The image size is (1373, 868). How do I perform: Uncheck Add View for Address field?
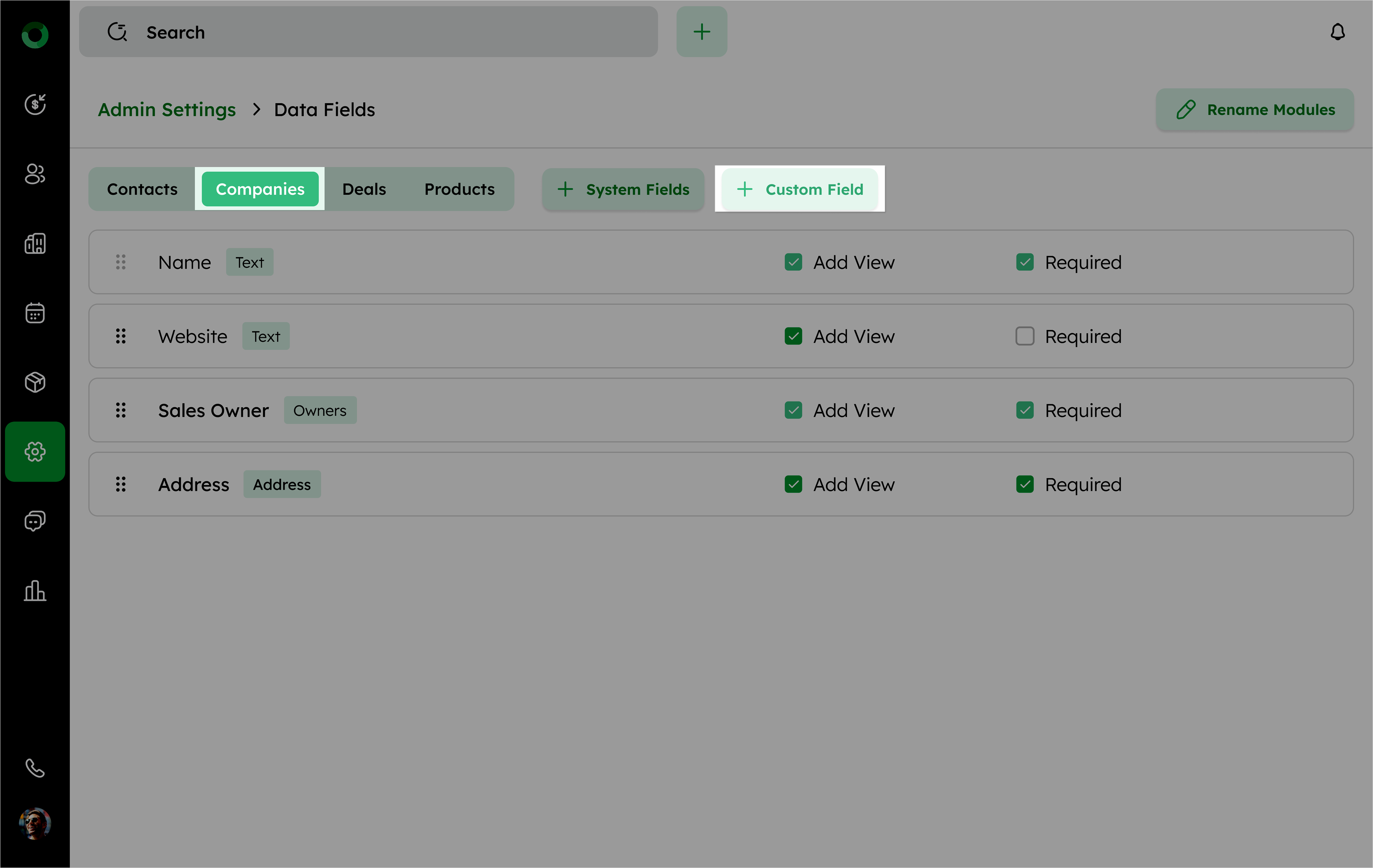coord(793,484)
